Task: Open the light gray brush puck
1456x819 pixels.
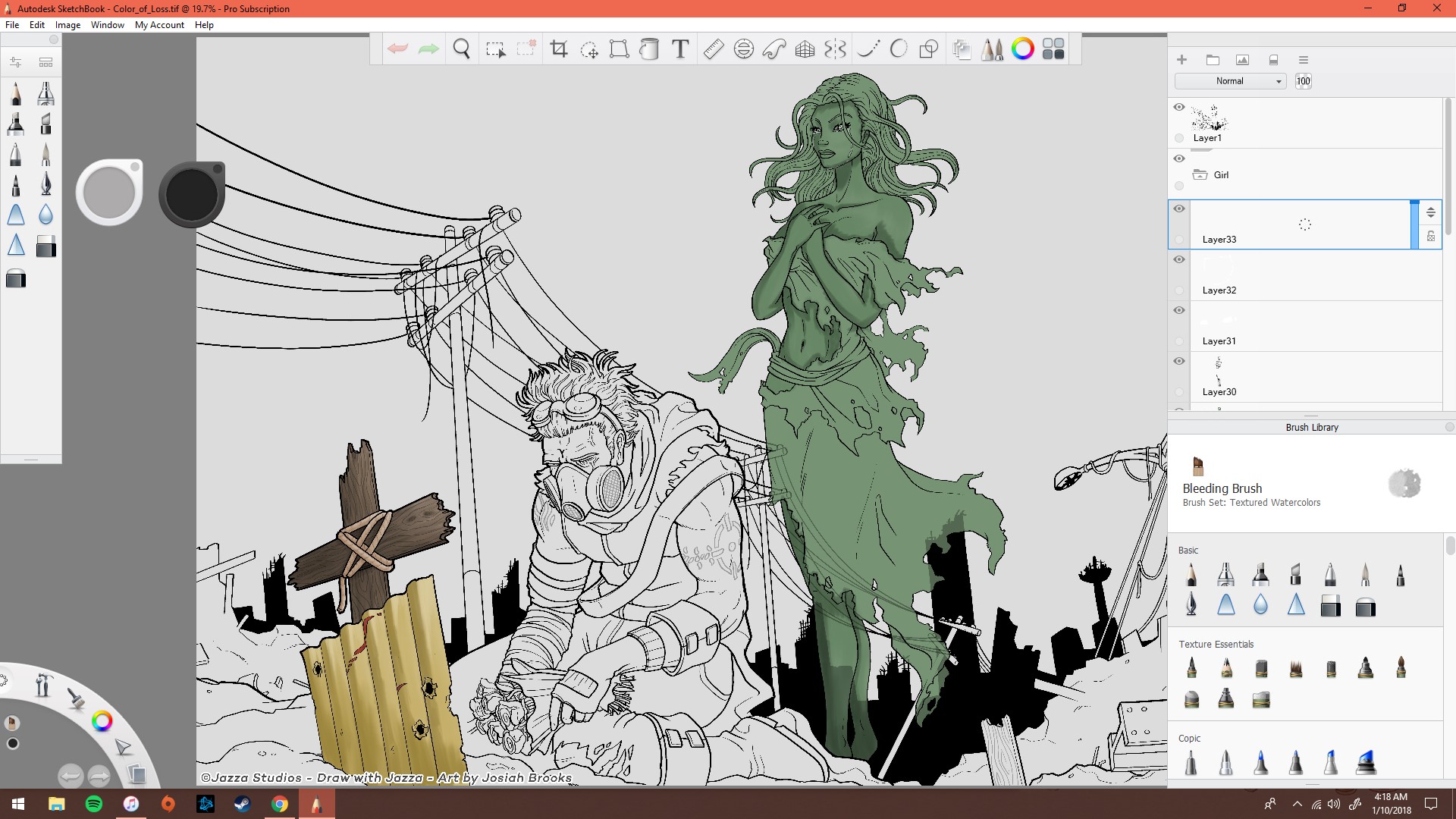Action: [x=109, y=192]
